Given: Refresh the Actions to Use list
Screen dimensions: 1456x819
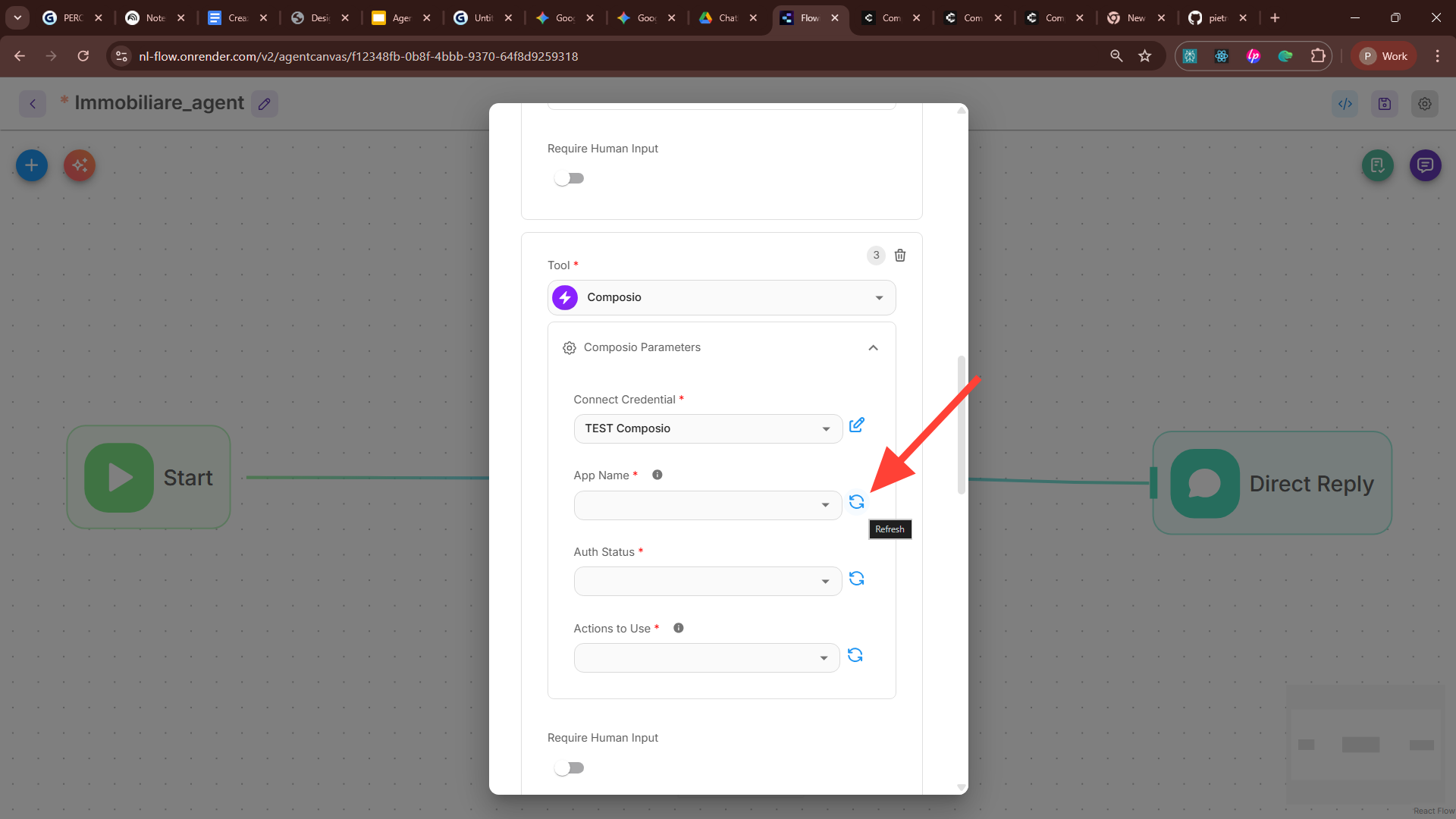Looking at the screenshot, I should pyautogui.click(x=855, y=655).
